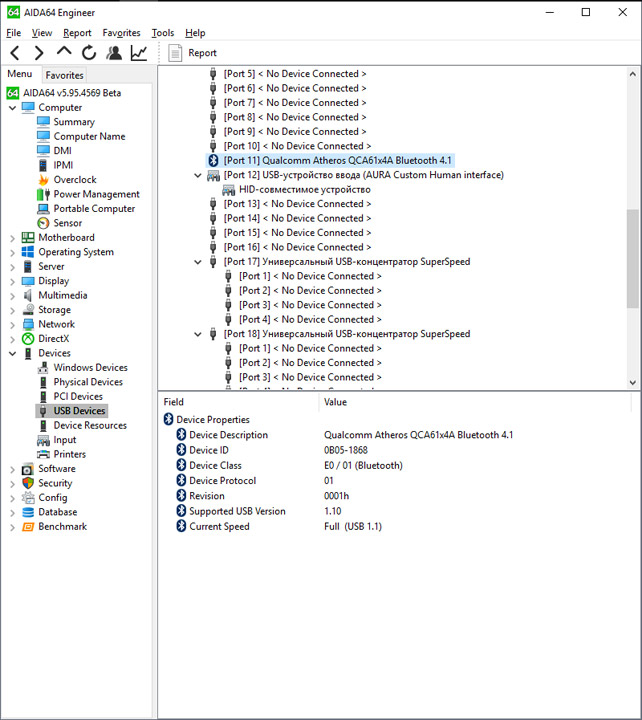Expand the Server tree node

coord(12,267)
